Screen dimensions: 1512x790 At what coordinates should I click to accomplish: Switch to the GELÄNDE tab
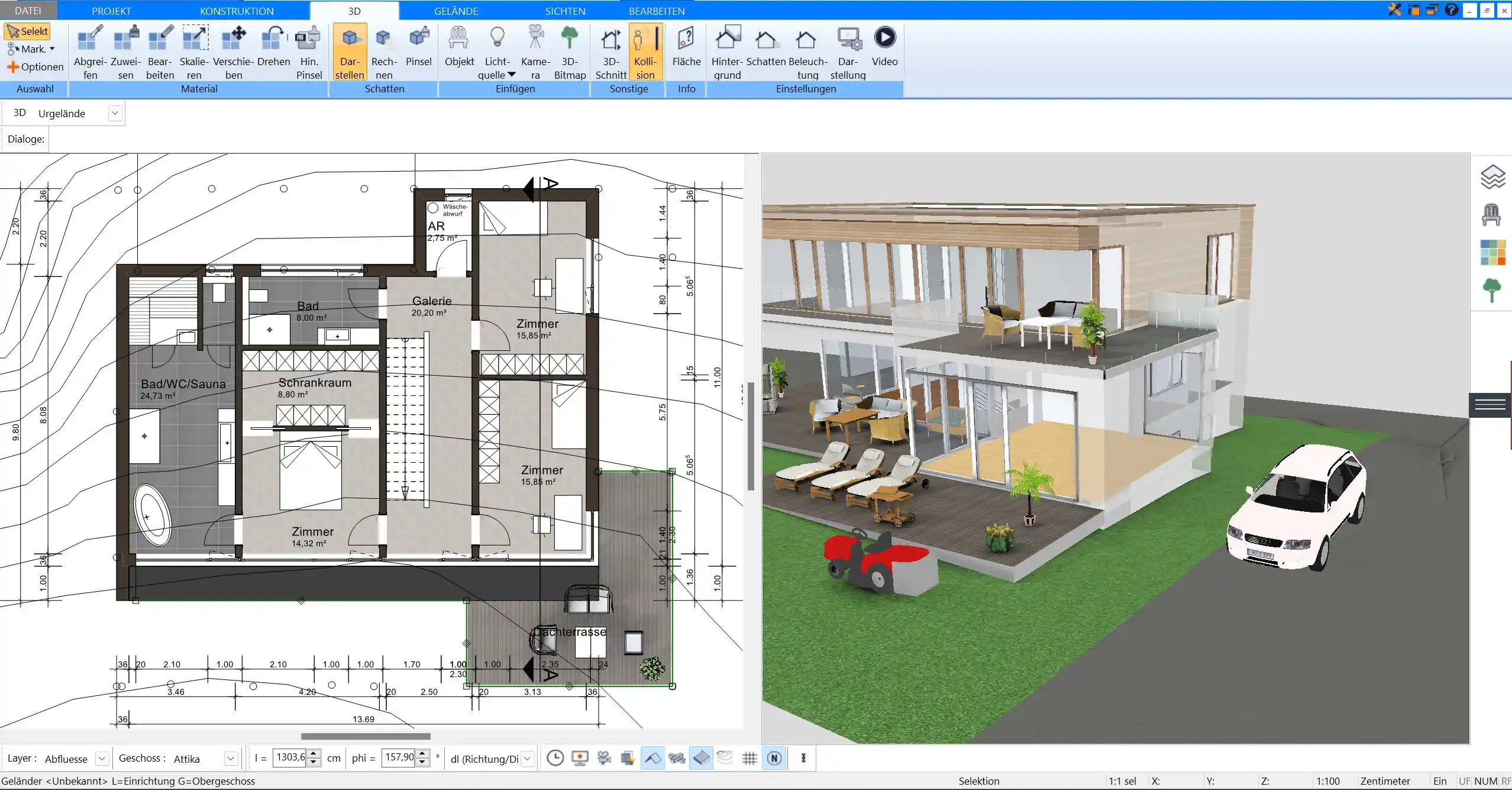coord(455,11)
